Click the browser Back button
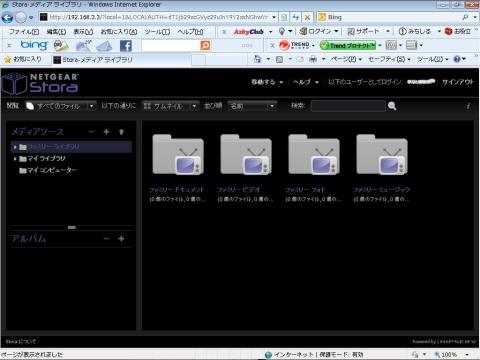The width and height of the screenshot is (480, 360). click(7, 17)
